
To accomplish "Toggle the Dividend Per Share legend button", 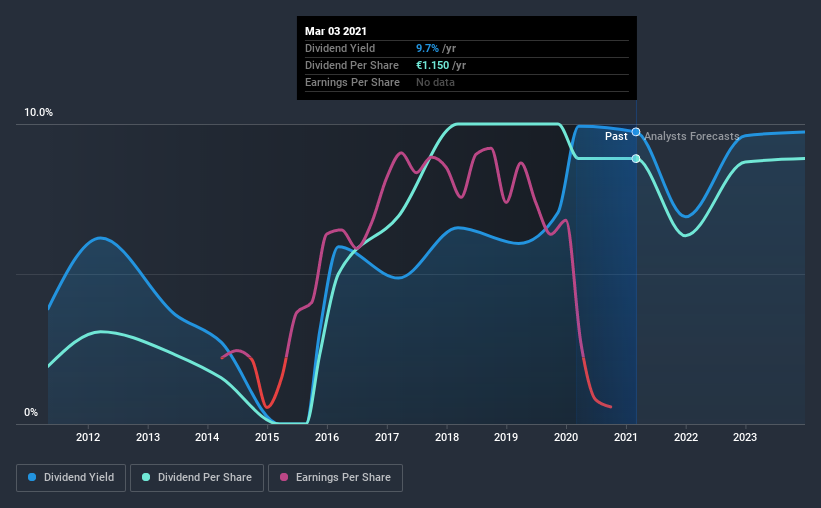I will click(x=197, y=478).
